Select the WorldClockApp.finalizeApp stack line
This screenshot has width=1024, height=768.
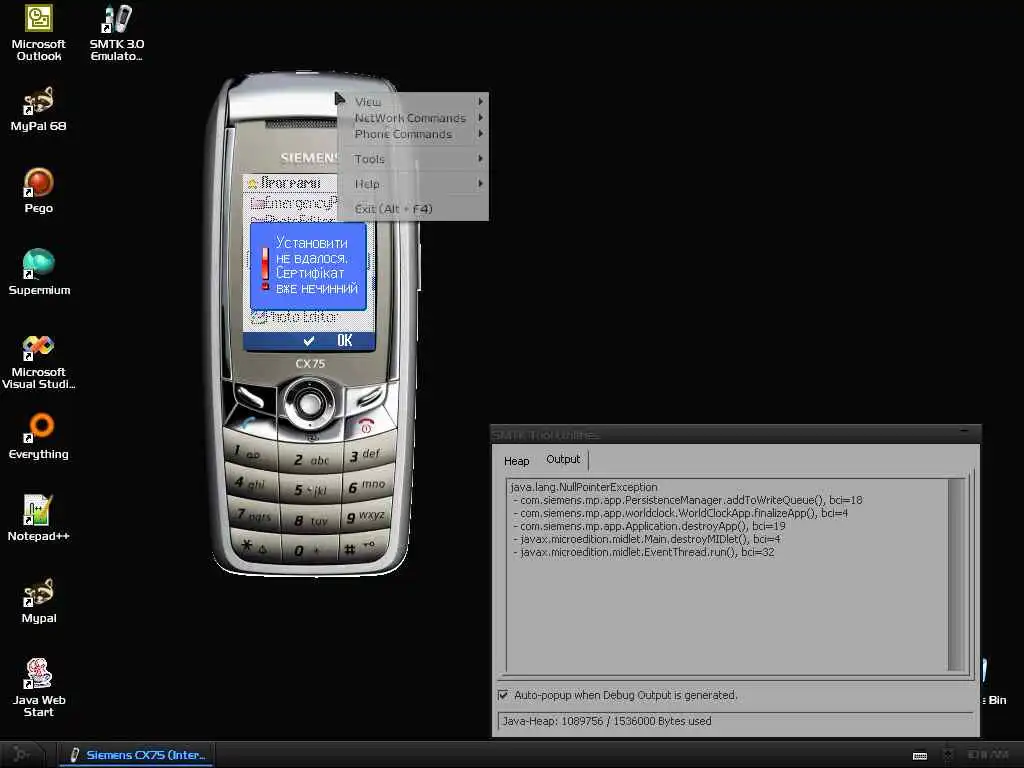[x=680, y=513]
